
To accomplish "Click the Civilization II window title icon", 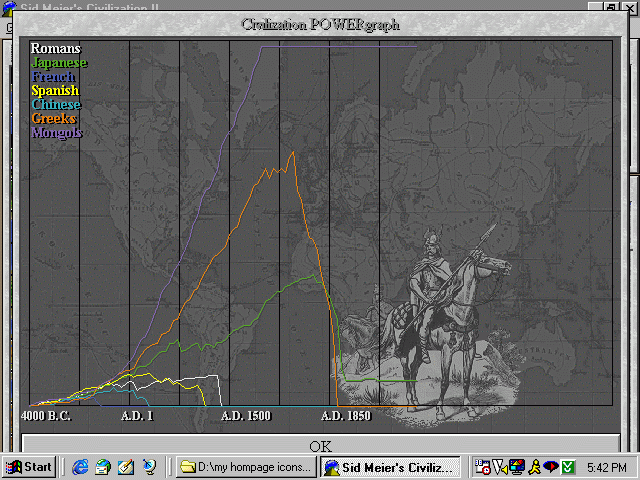I will (9, 7).
